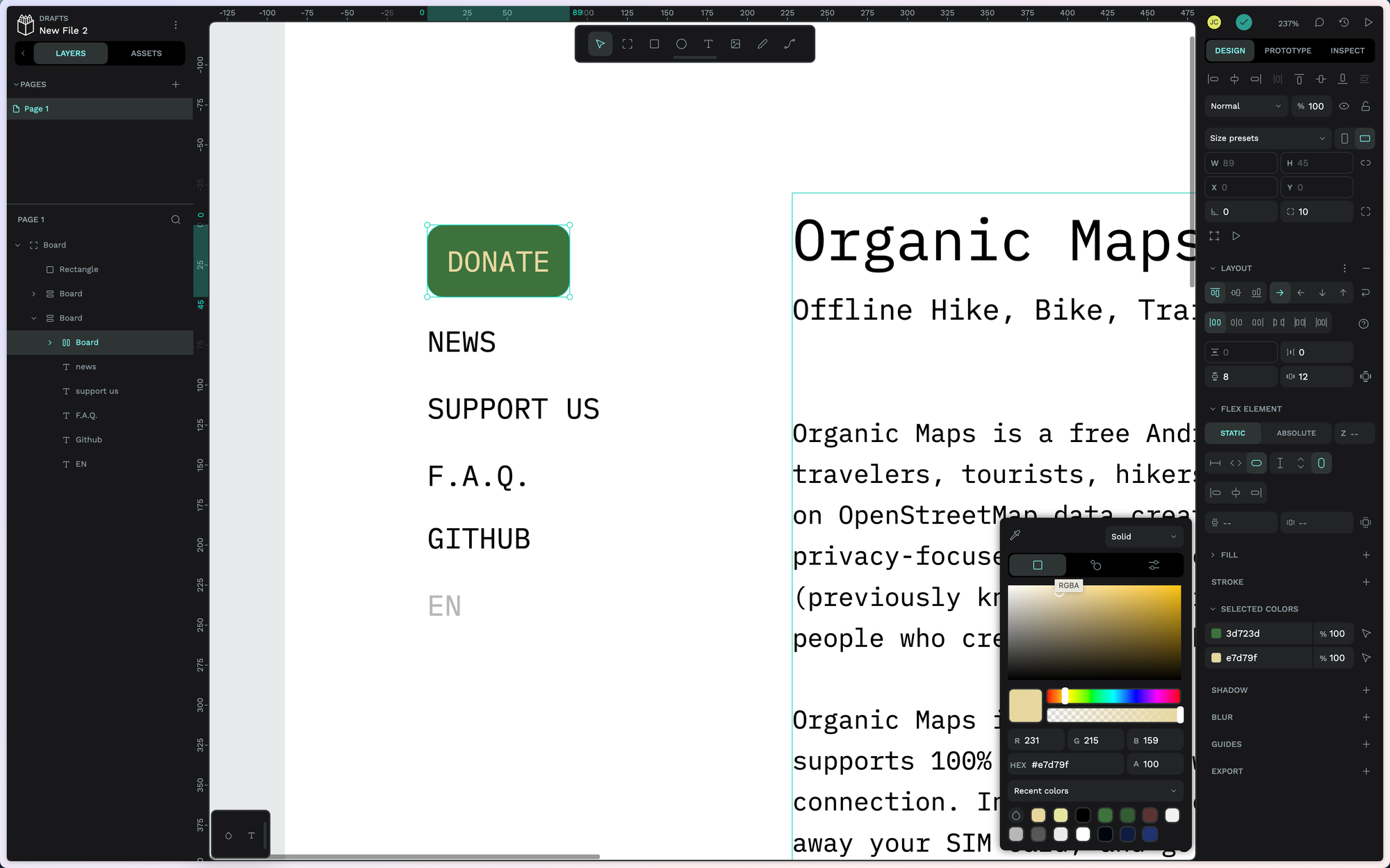Click the 3d723d green color swatch
Viewport: 1390px width, 868px height.
[1216, 634]
